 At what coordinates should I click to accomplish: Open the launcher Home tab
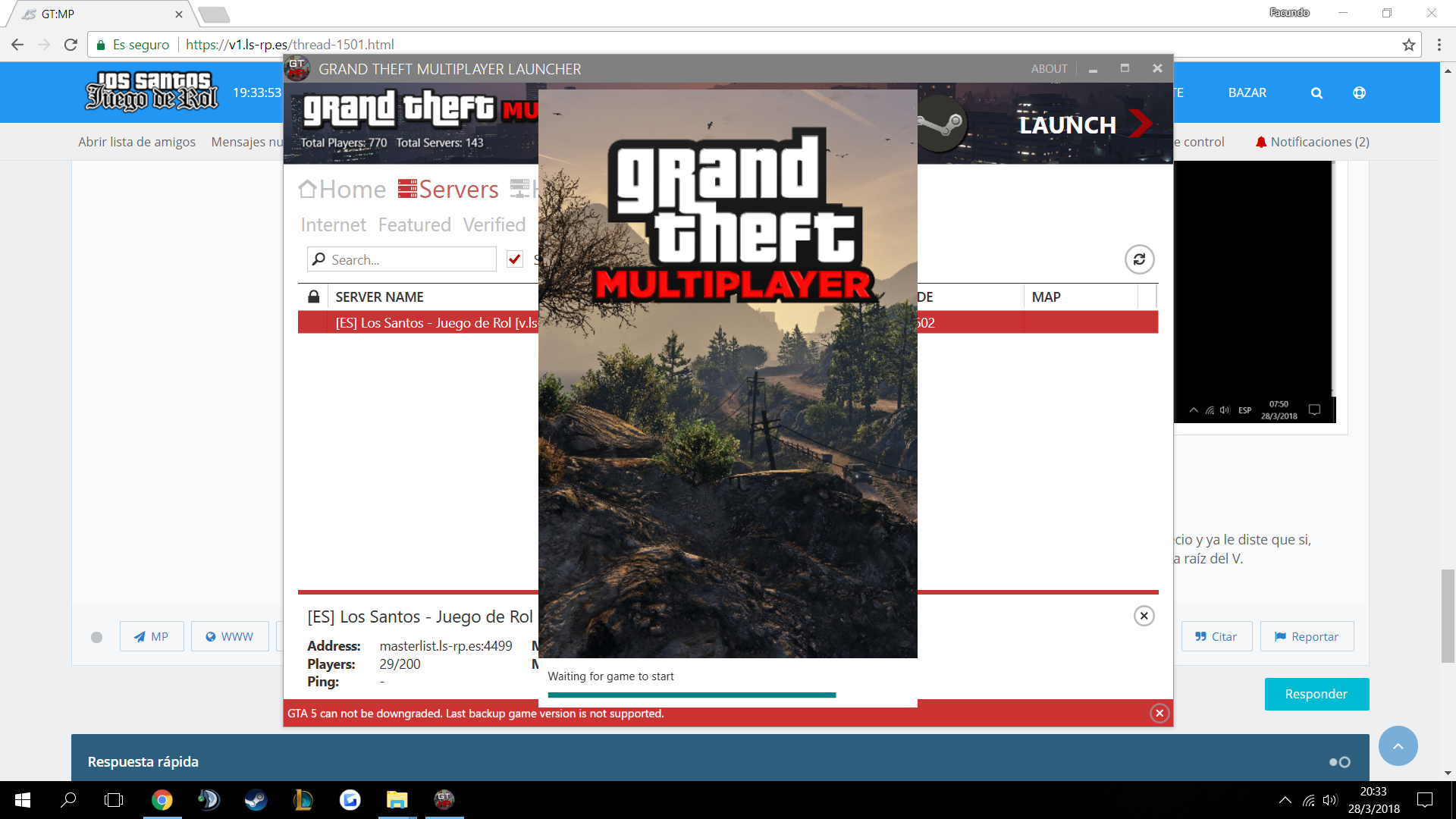coord(342,189)
